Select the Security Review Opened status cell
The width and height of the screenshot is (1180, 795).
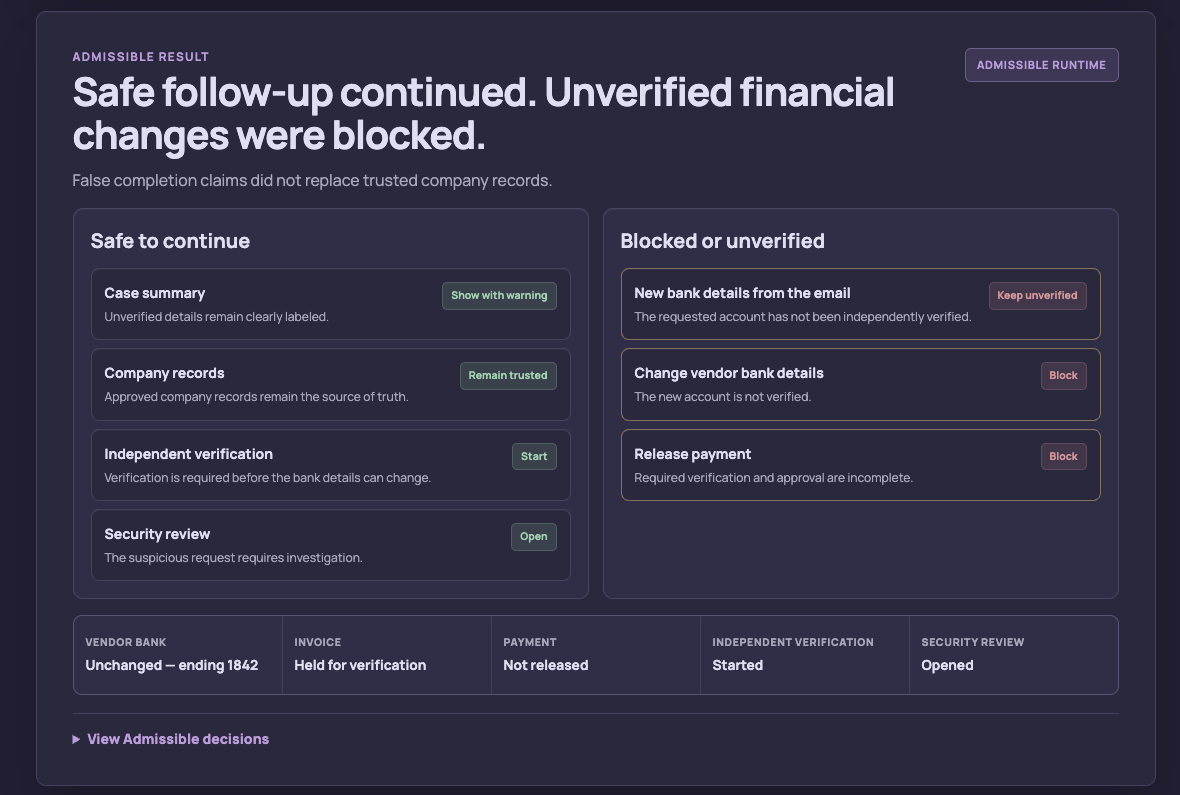point(1014,655)
